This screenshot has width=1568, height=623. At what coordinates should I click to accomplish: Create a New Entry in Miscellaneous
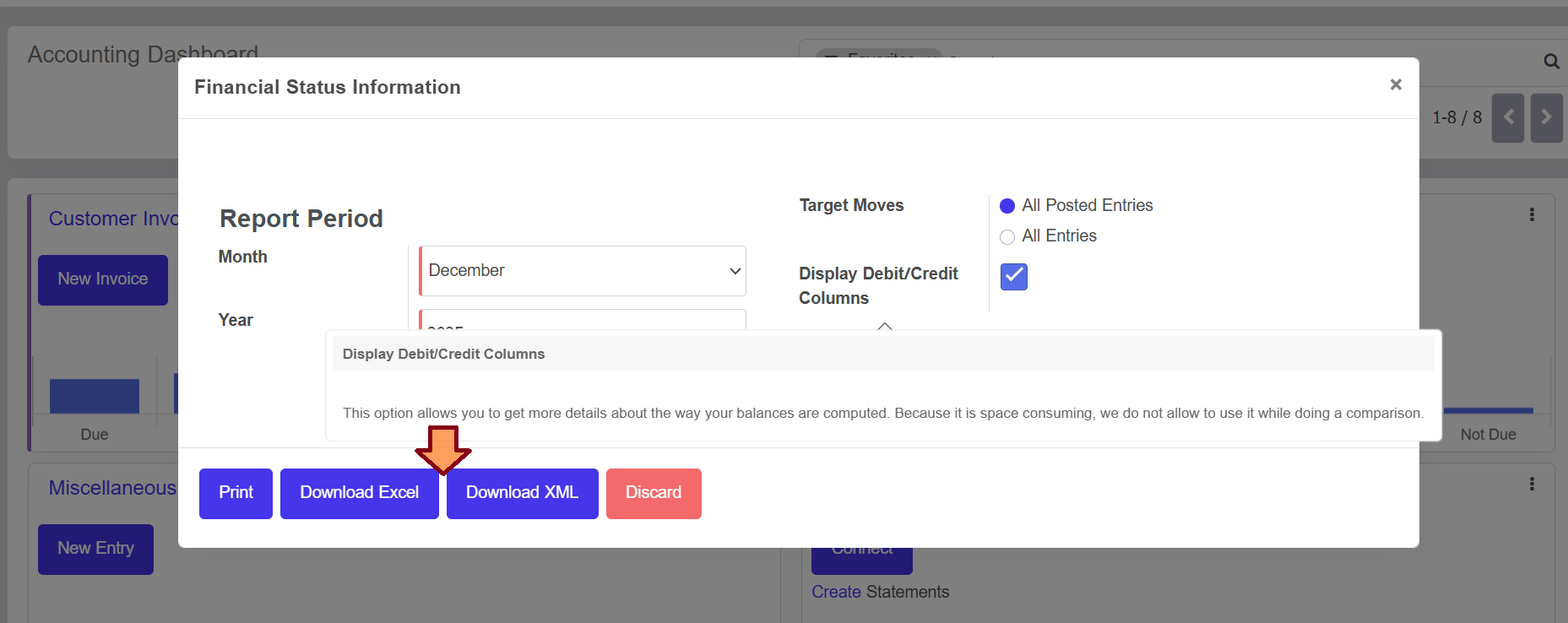click(95, 549)
